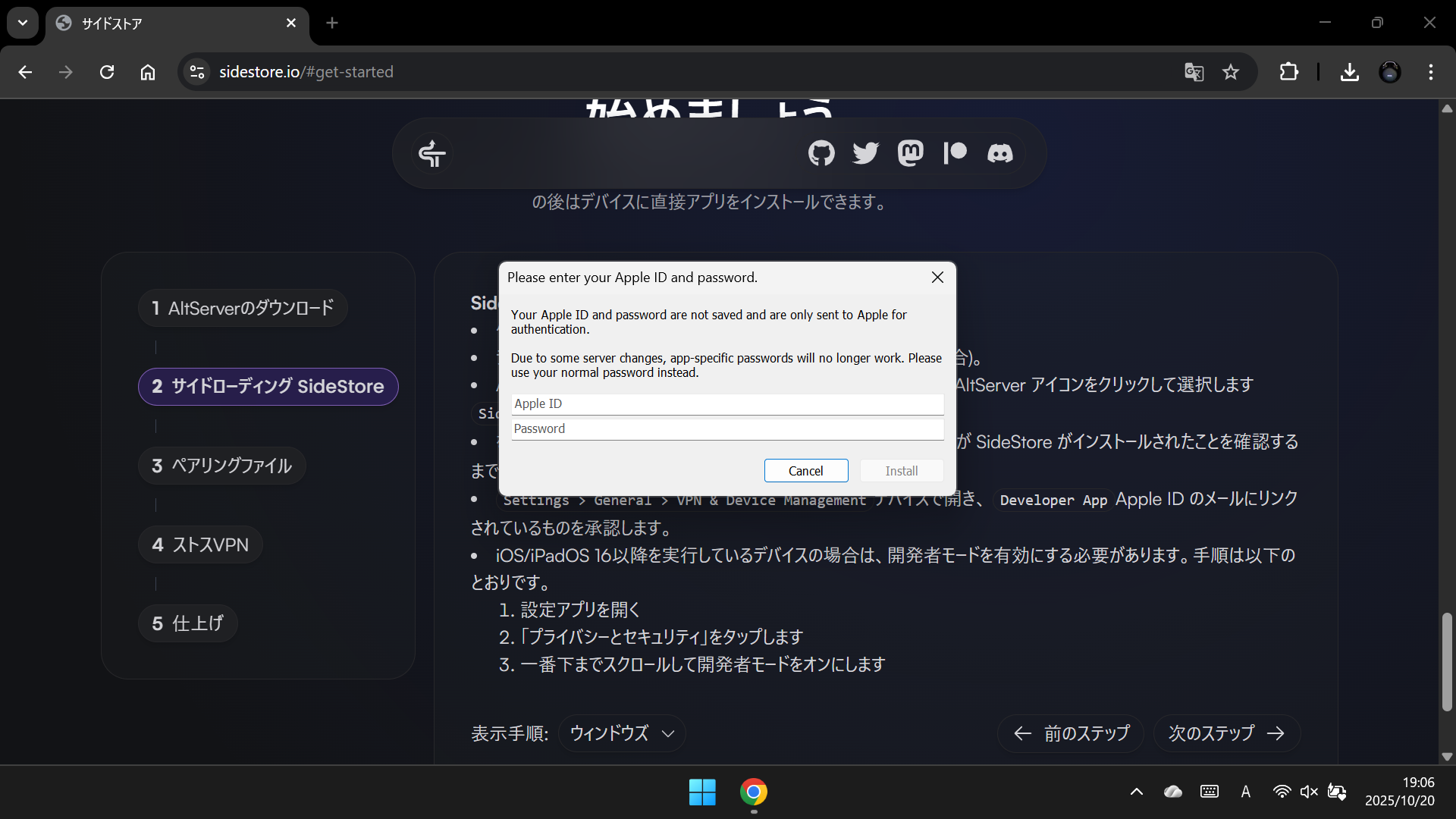The width and height of the screenshot is (1456, 819).
Task: Open the Patreon support page
Action: [954, 153]
